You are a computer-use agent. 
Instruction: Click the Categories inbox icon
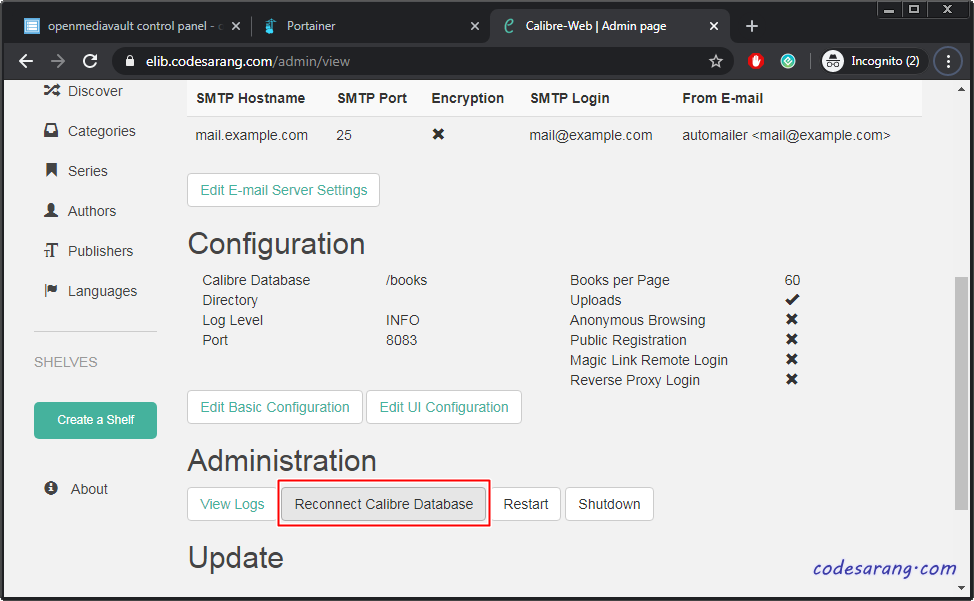pos(51,130)
